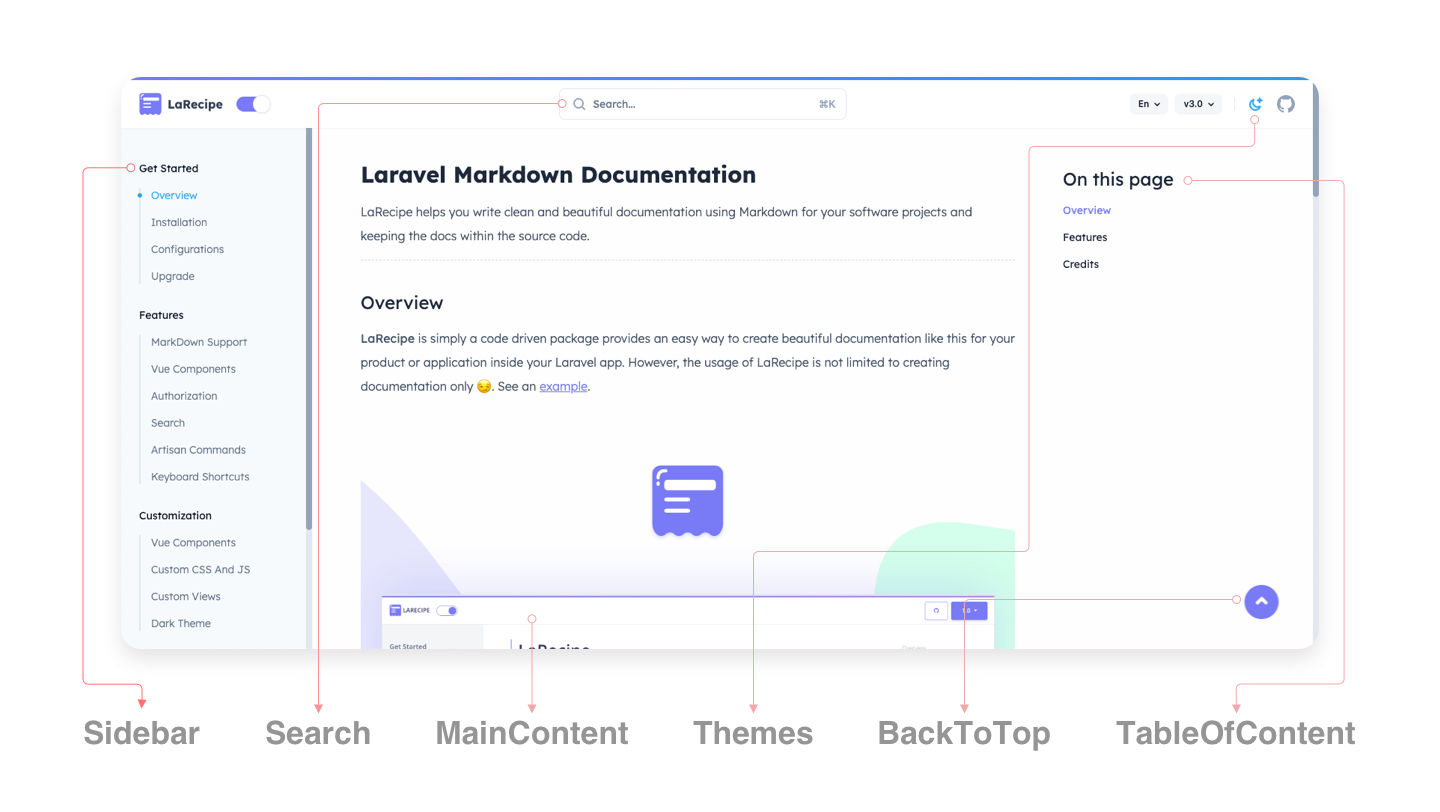Click the Customization section heading

coord(175,517)
